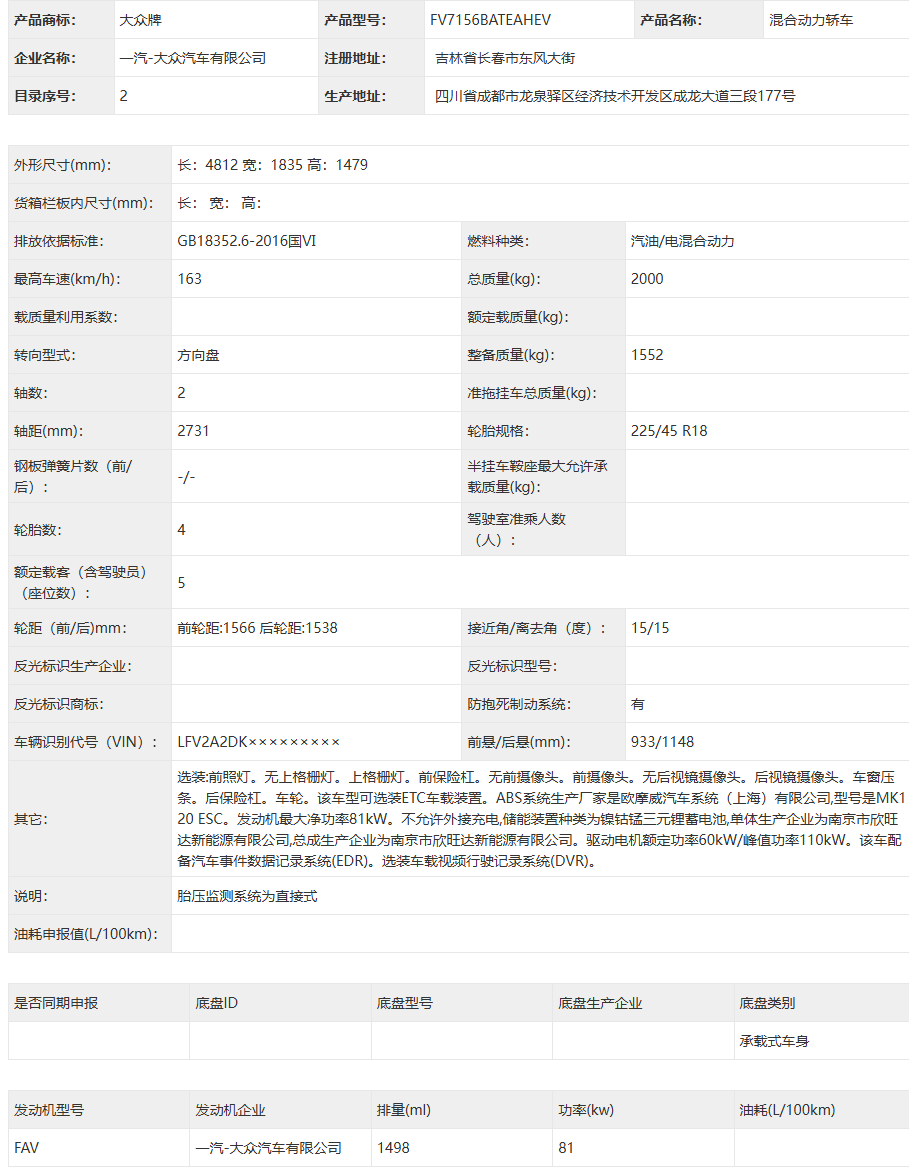
Task: Click the 油耗申报值(L/100km) label
Action: tap(86, 934)
